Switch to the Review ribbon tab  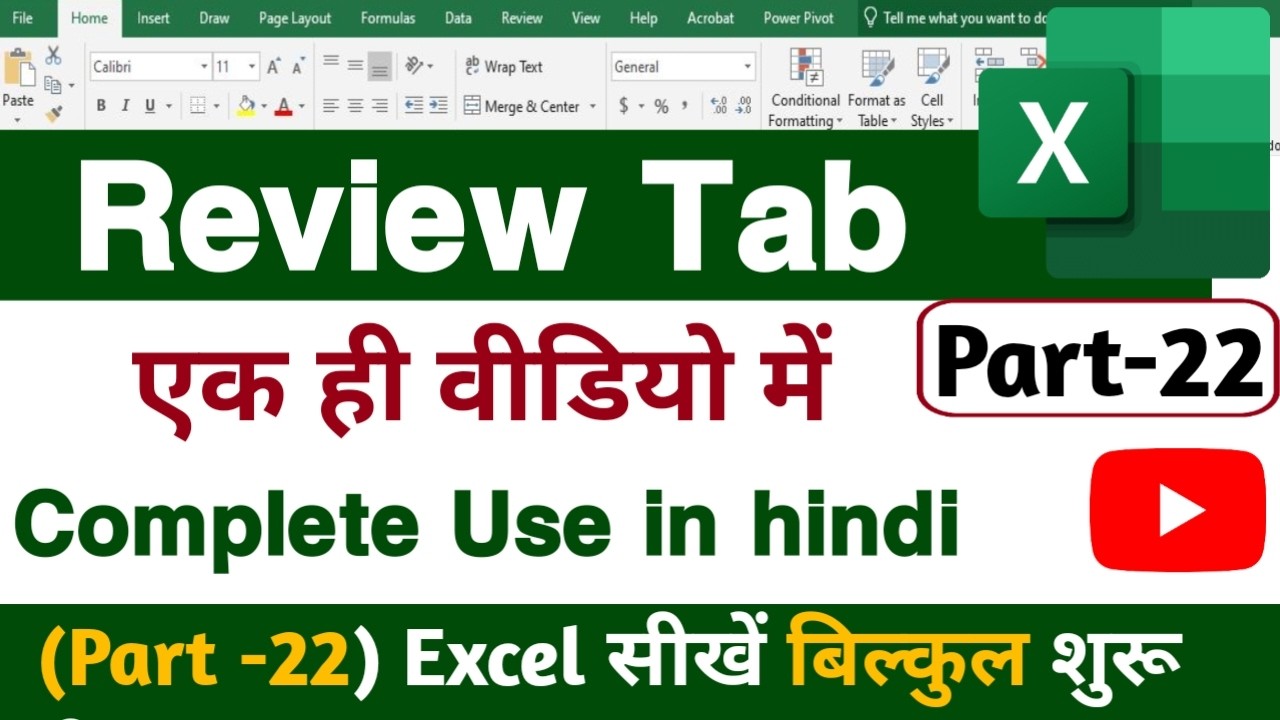coord(522,18)
